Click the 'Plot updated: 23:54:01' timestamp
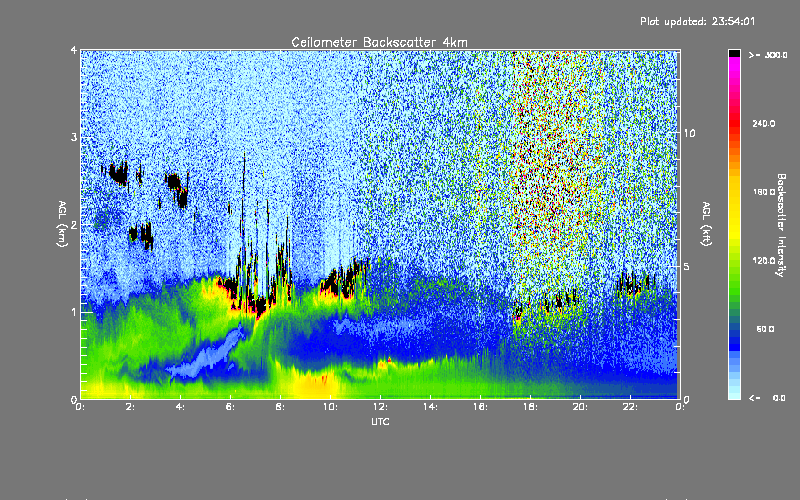This screenshot has height=500, width=800. 697,21
